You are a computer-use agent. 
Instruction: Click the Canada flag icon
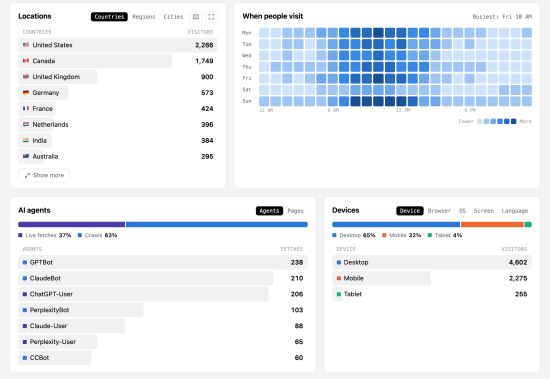click(x=26, y=61)
